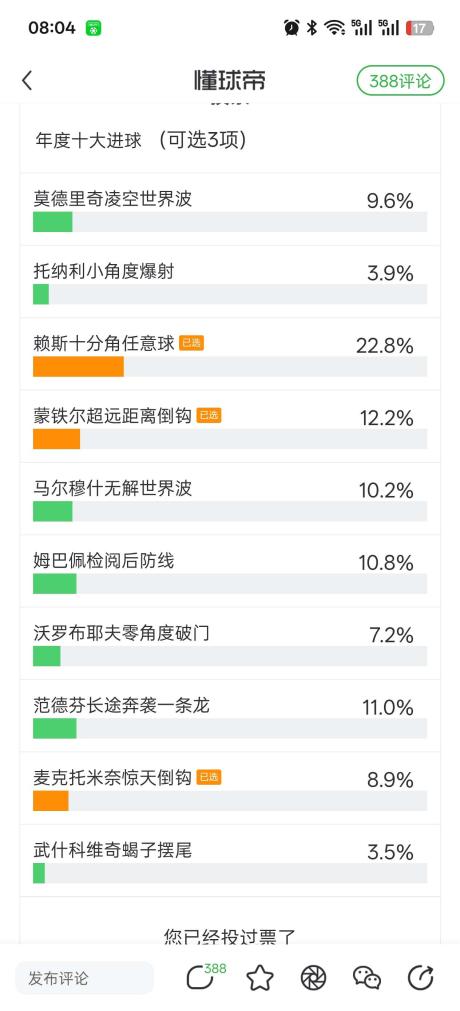Tap the 范德芬长途奔袭一条龙 option
Viewport: 460px width, 1011px height.
coord(230,715)
